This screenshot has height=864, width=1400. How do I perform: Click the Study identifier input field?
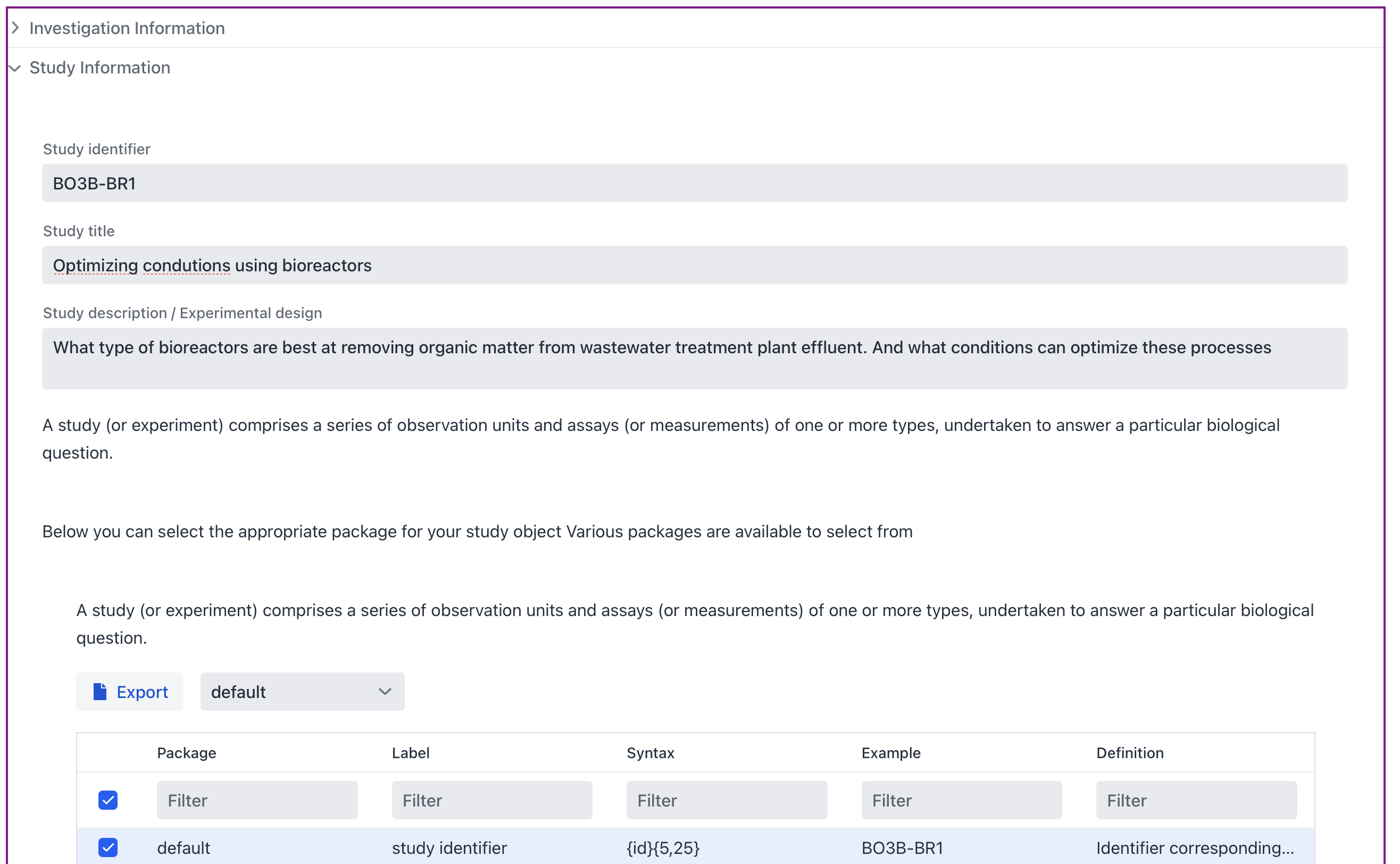pyautogui.click(x=694, y=184)
